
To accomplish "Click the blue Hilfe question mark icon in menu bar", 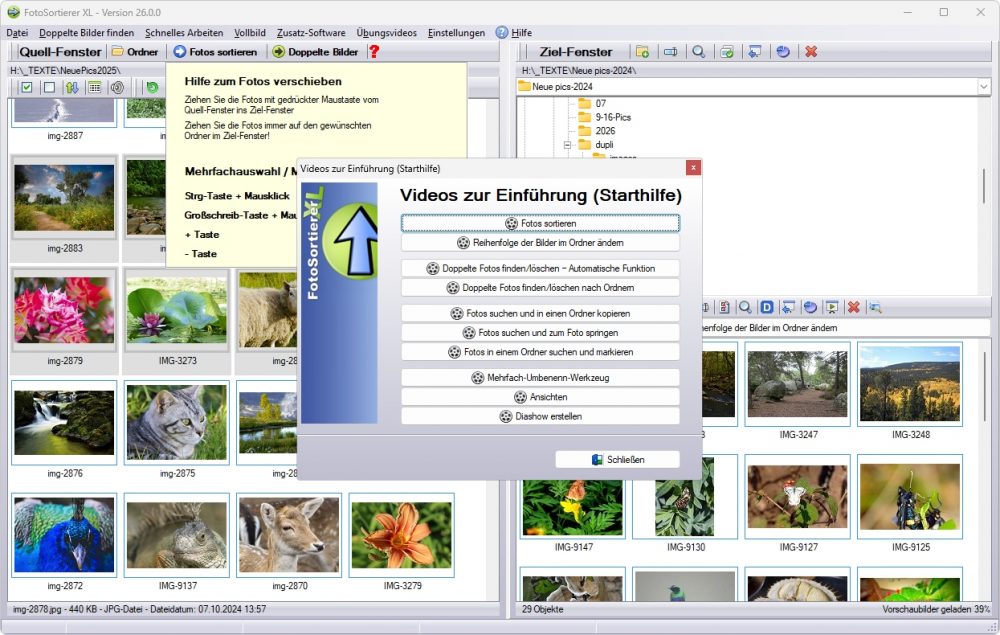I will coord(502,33).
